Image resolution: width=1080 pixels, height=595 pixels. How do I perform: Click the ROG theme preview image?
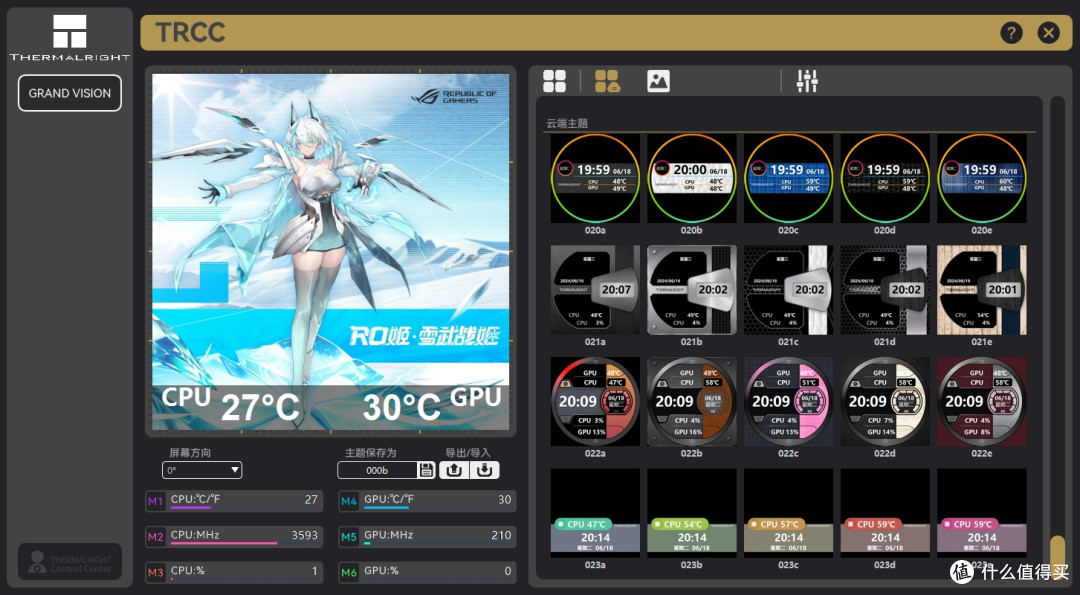coord(331,252)
